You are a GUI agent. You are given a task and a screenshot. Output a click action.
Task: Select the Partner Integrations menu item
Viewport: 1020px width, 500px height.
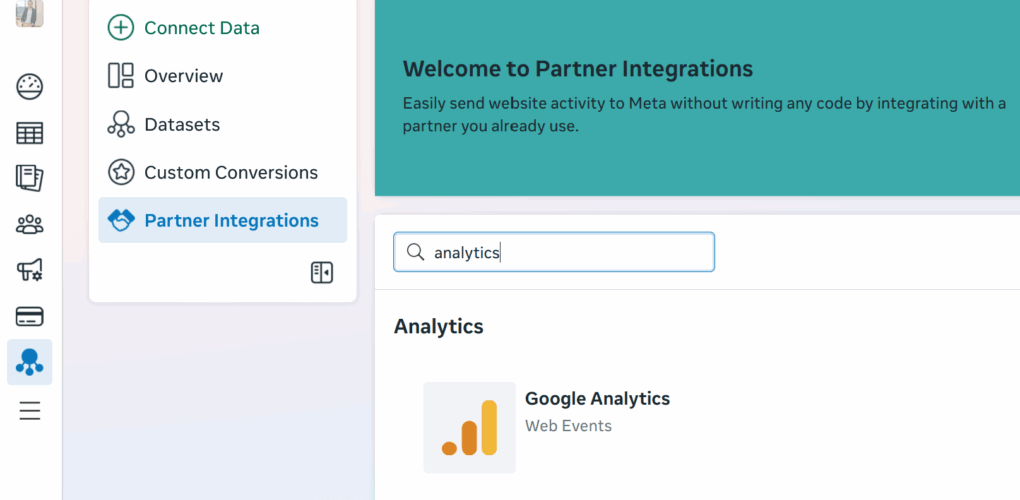pos(231,221)
